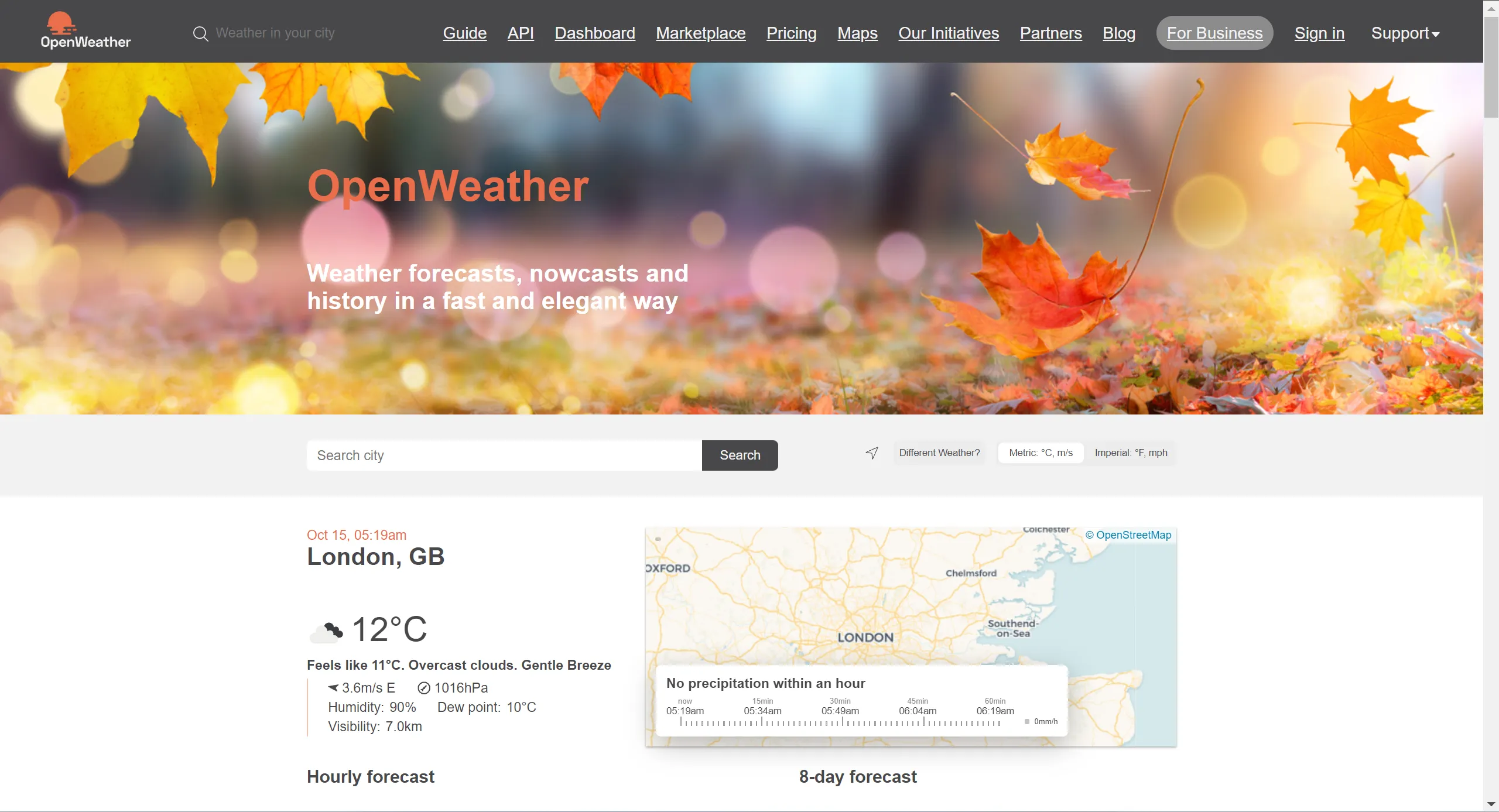Screen dimensions: 1499x812
Task: Open the Marketplace nav link
Action: point(700,33)
